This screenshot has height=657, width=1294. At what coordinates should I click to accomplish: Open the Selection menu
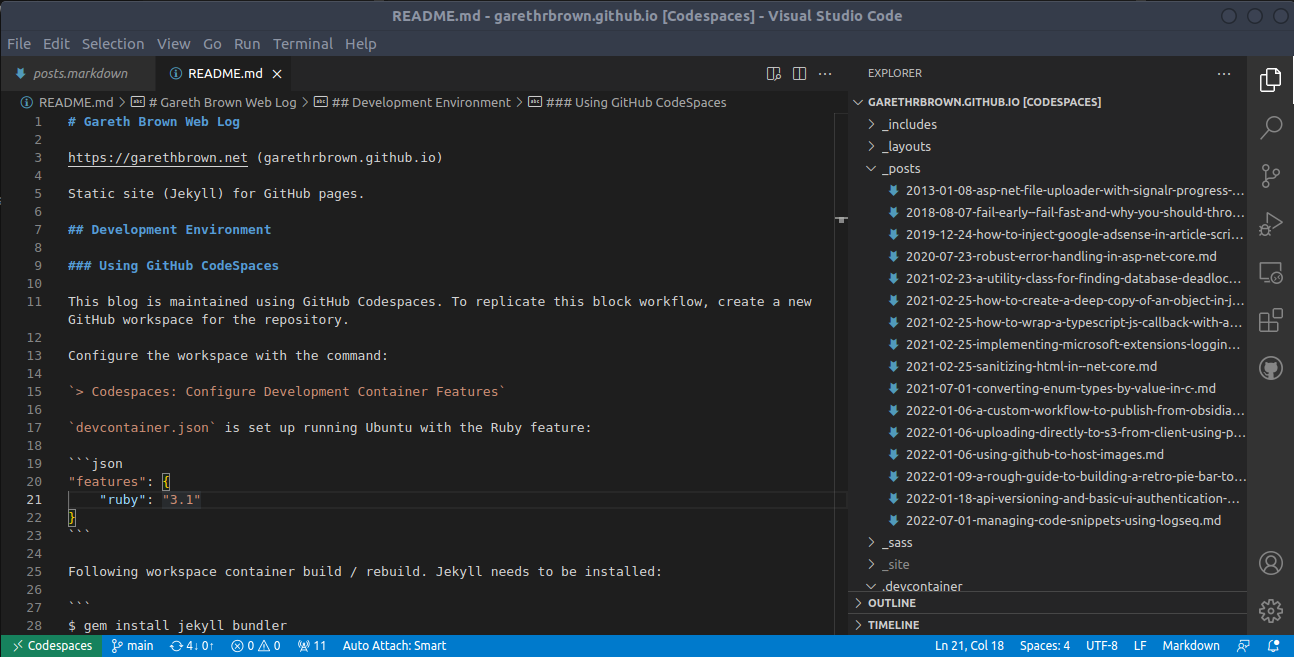(x=113, y=44)
